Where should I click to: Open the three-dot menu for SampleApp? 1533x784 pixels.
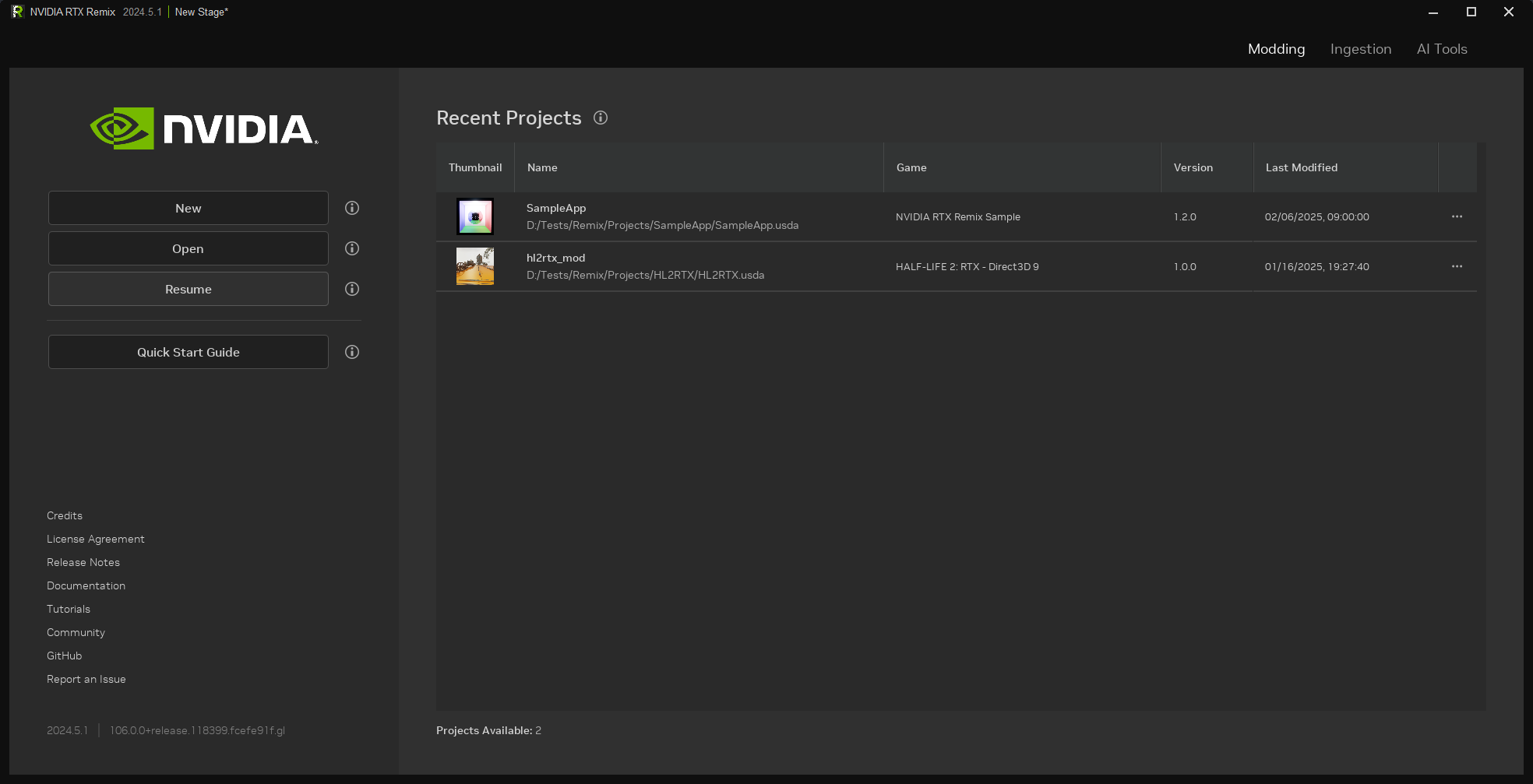point(1457,216)
